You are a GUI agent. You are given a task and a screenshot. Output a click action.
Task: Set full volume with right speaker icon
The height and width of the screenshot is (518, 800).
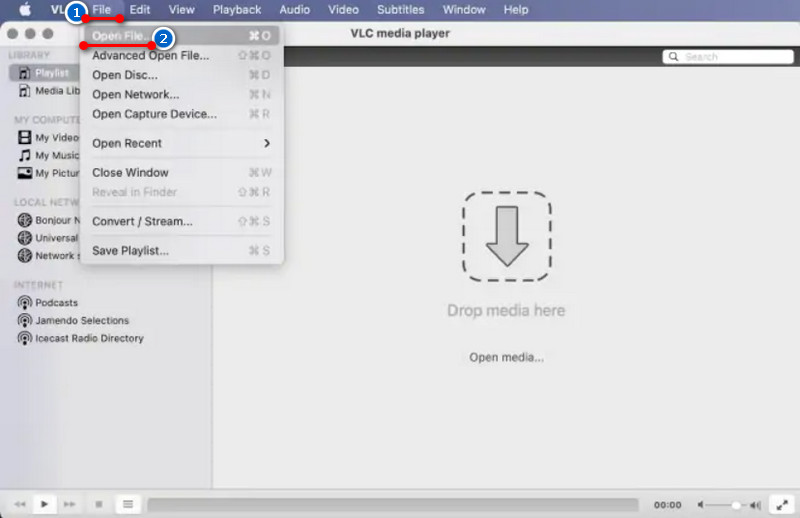(756, 505)
